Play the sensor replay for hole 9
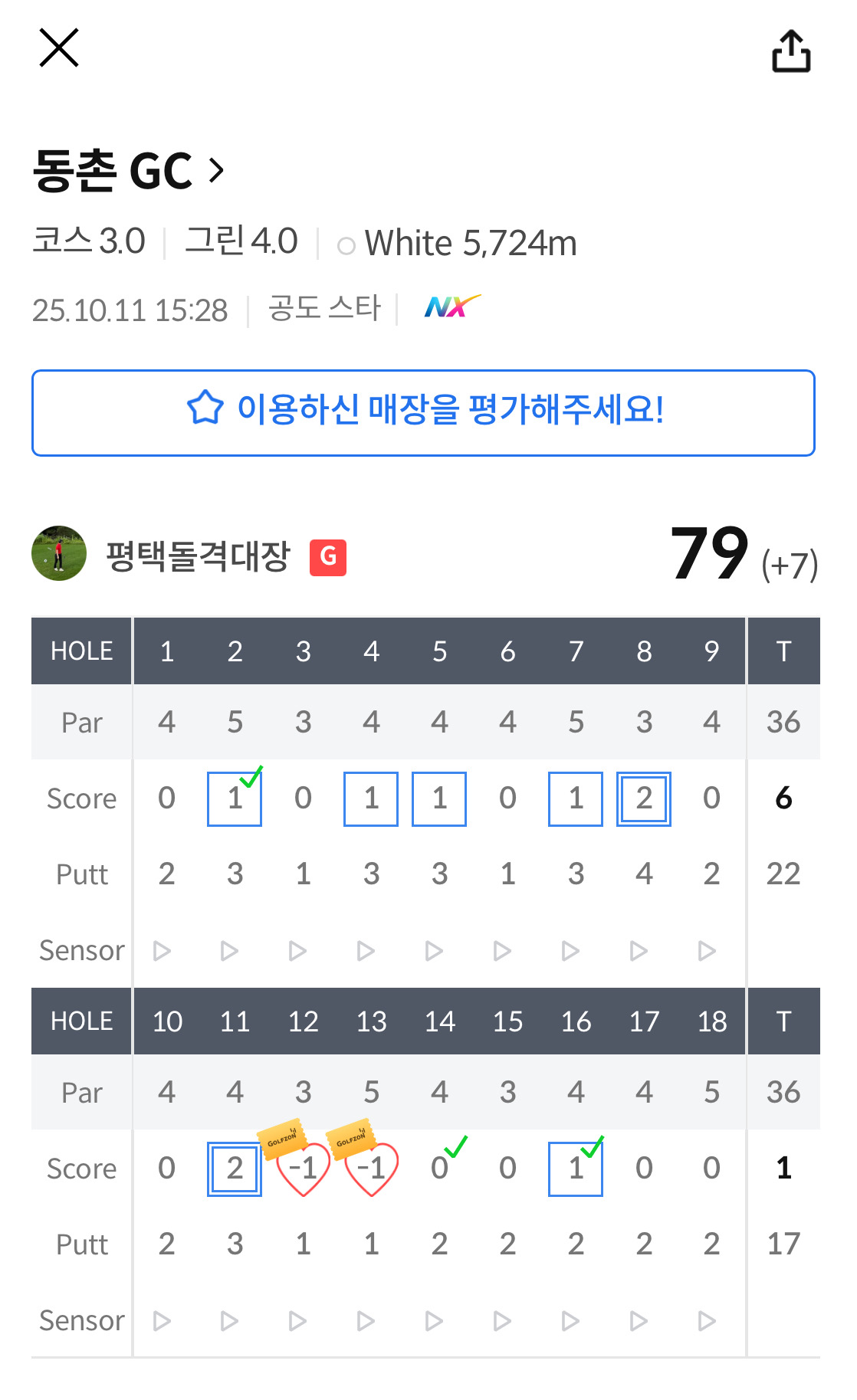 point(707,951)
